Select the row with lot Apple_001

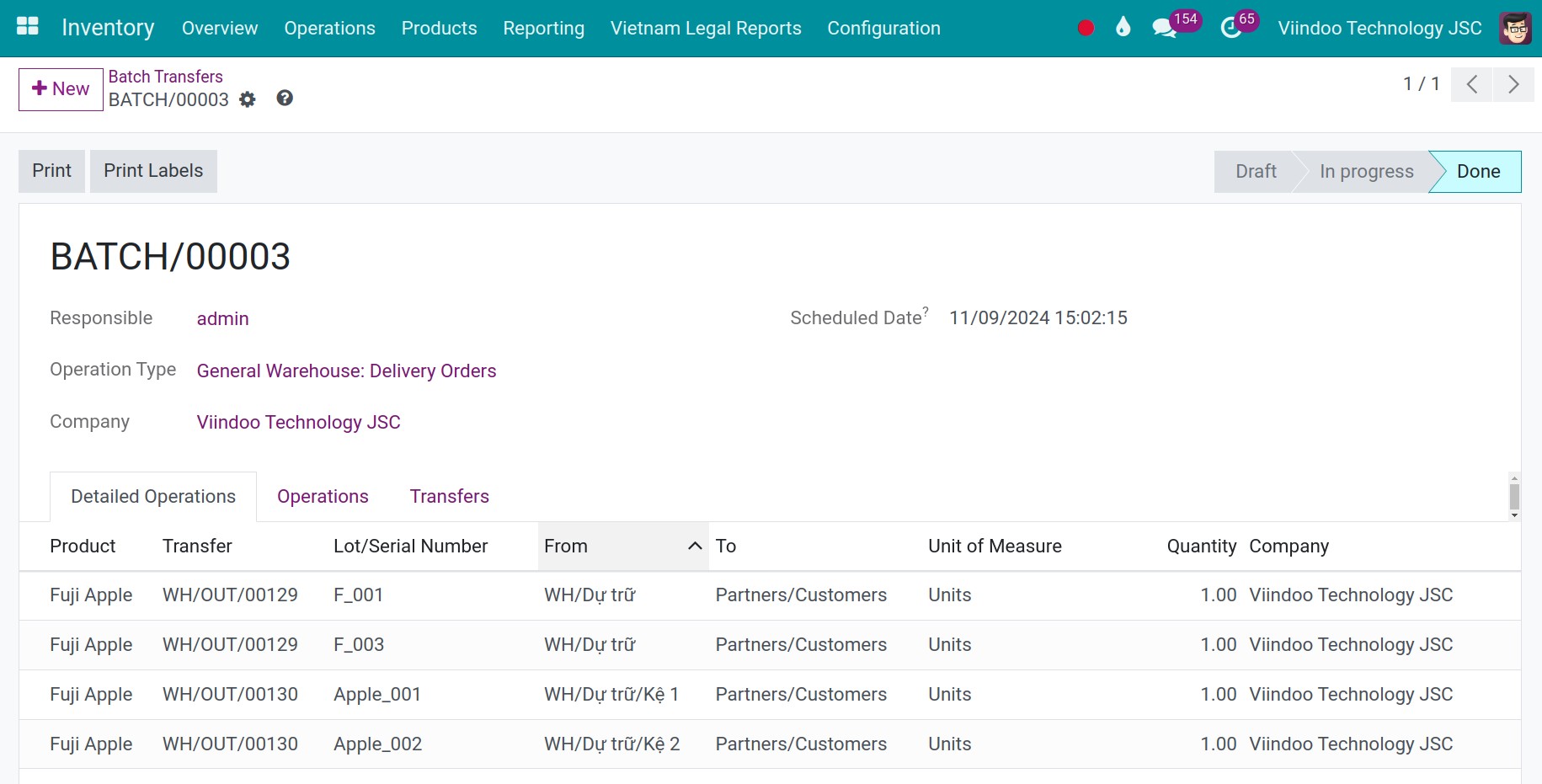(770, 695)
